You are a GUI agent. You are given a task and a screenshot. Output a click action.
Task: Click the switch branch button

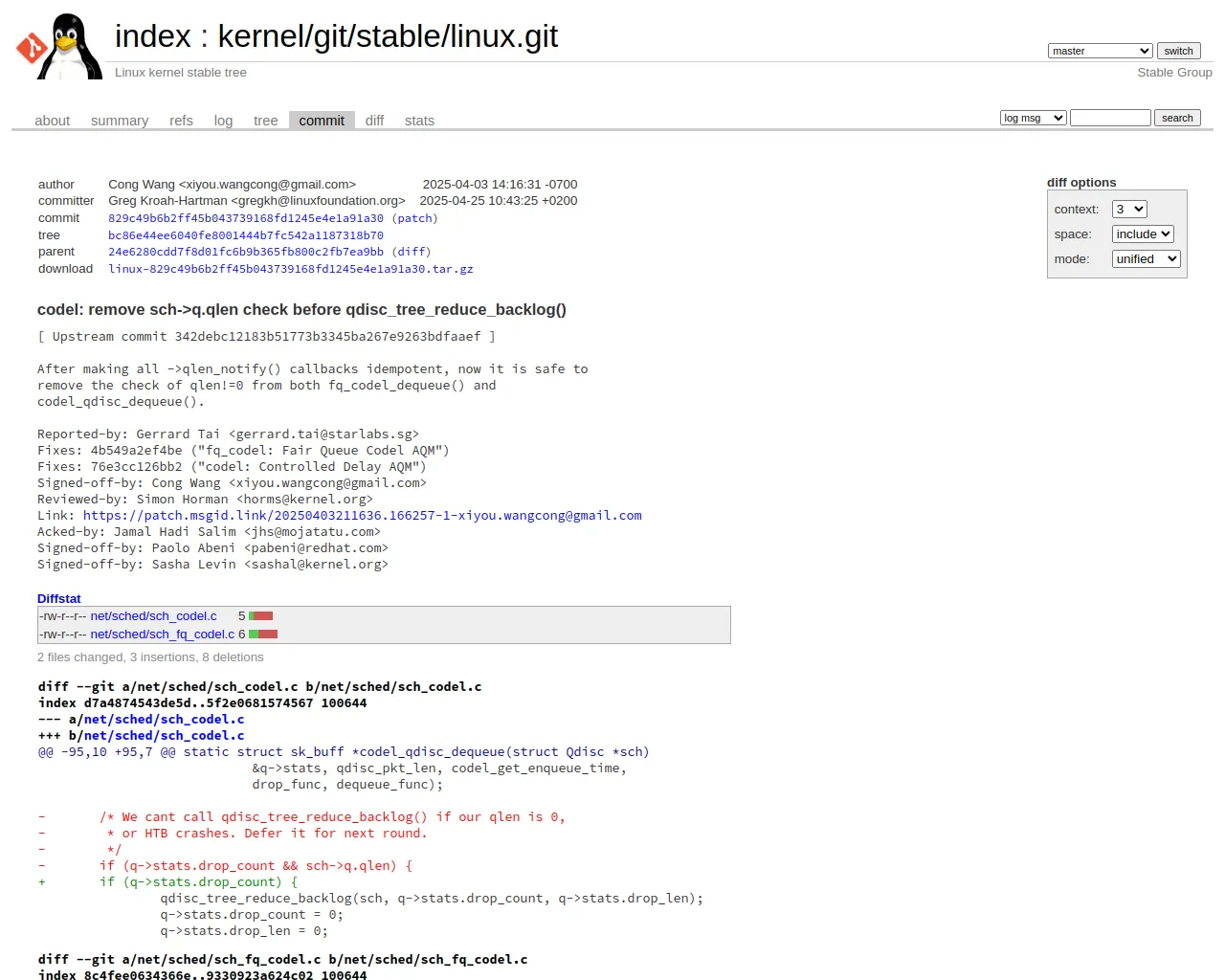1178,51
